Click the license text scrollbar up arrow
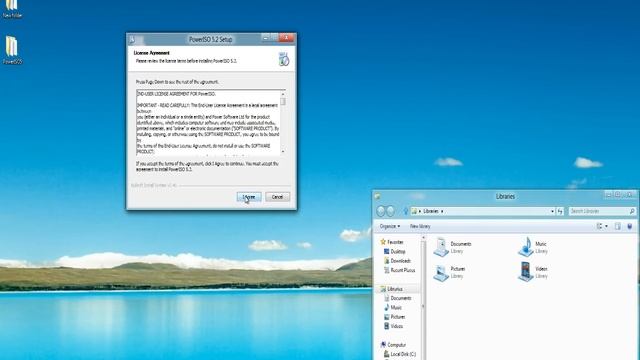 (283, 94)
